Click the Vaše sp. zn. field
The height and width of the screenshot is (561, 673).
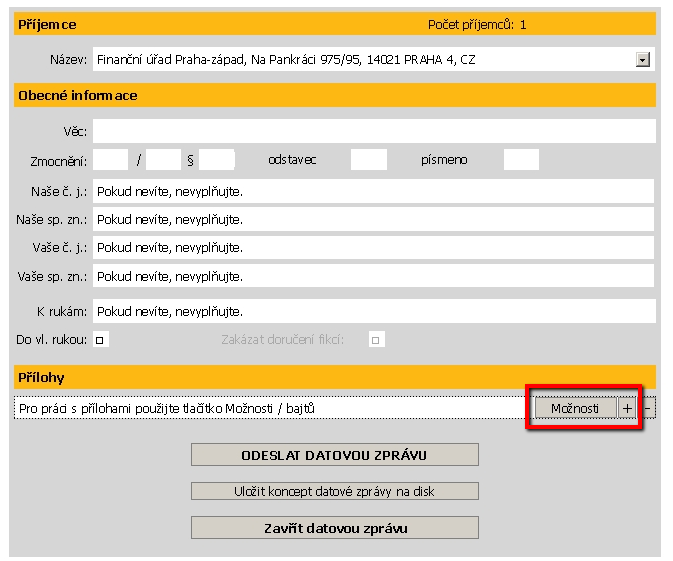(x=373, y=276)
